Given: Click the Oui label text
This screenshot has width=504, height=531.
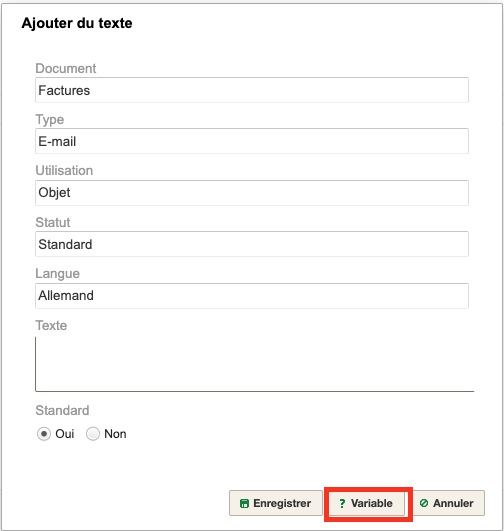Looking at the screenshot, I should click(65, 434).
